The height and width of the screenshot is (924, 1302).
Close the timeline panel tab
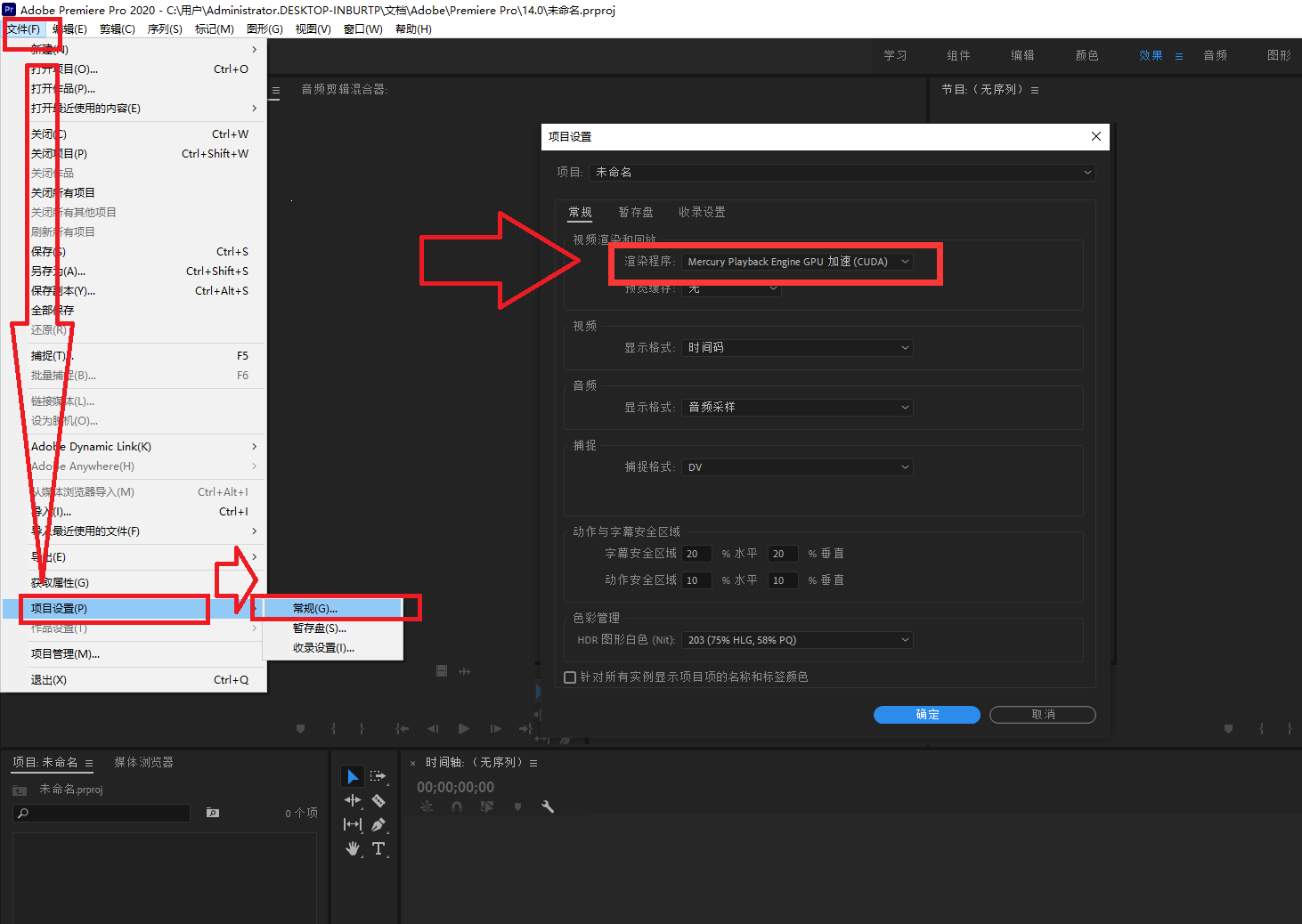click(x=412, y=763)
